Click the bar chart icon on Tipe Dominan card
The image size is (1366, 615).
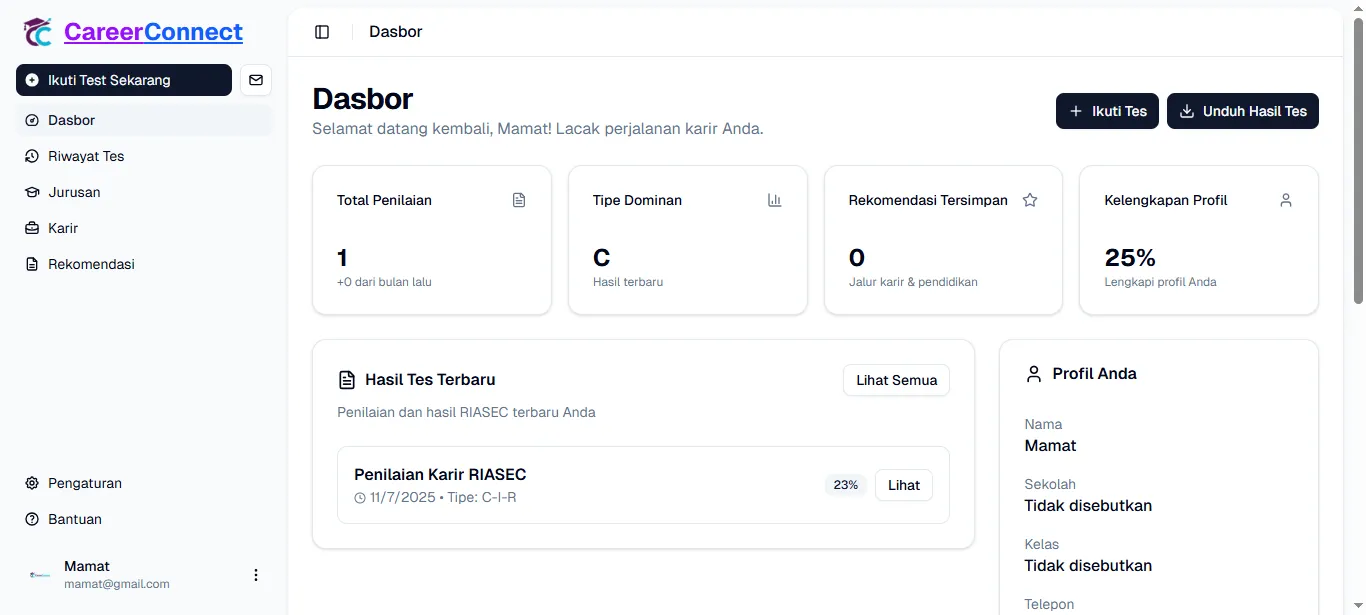tap(775, 200)
